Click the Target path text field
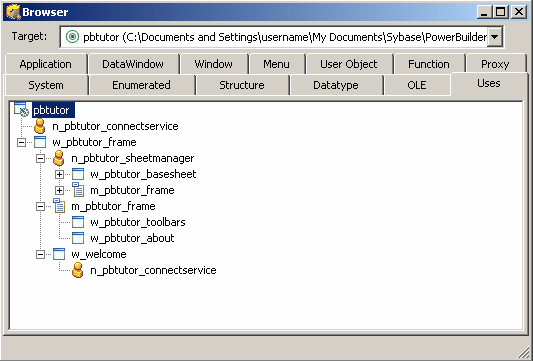 (282, 37)
